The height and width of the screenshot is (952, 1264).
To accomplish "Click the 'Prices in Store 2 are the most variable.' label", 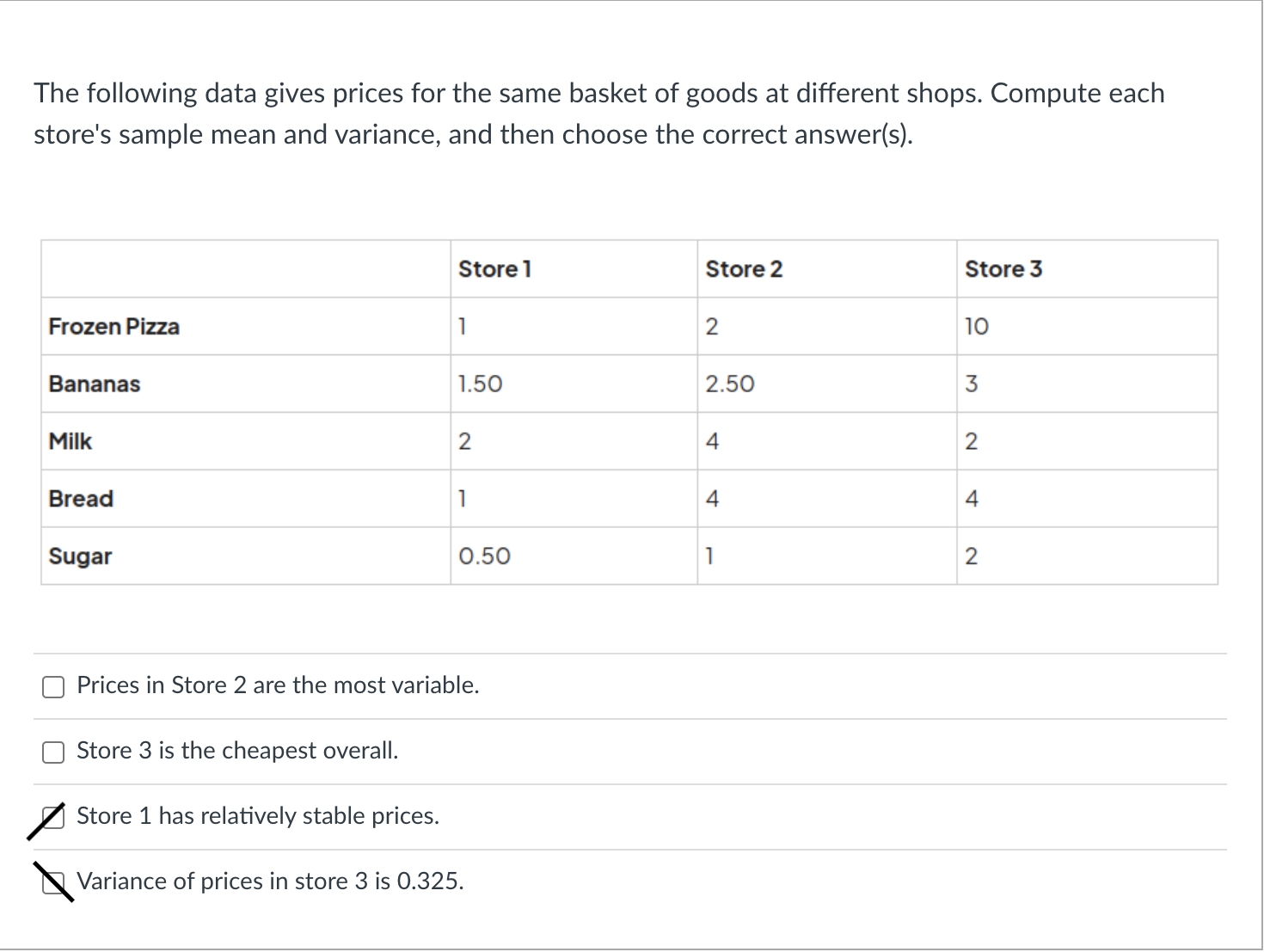I will click(x=278, y=685).
